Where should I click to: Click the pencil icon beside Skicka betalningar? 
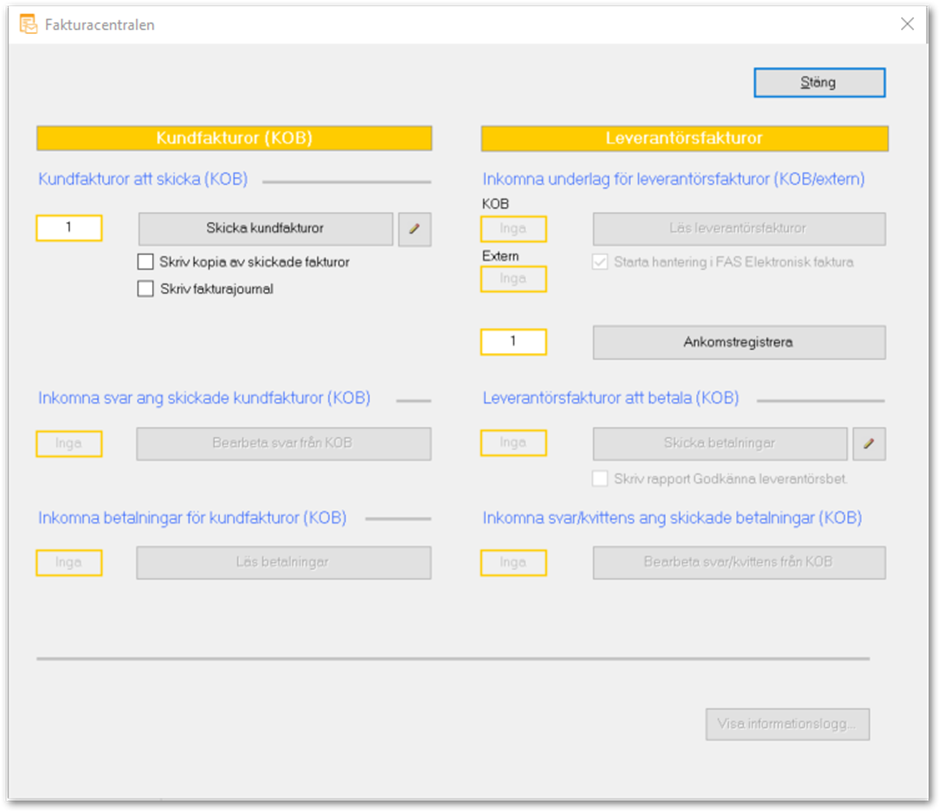coord(869,444)
